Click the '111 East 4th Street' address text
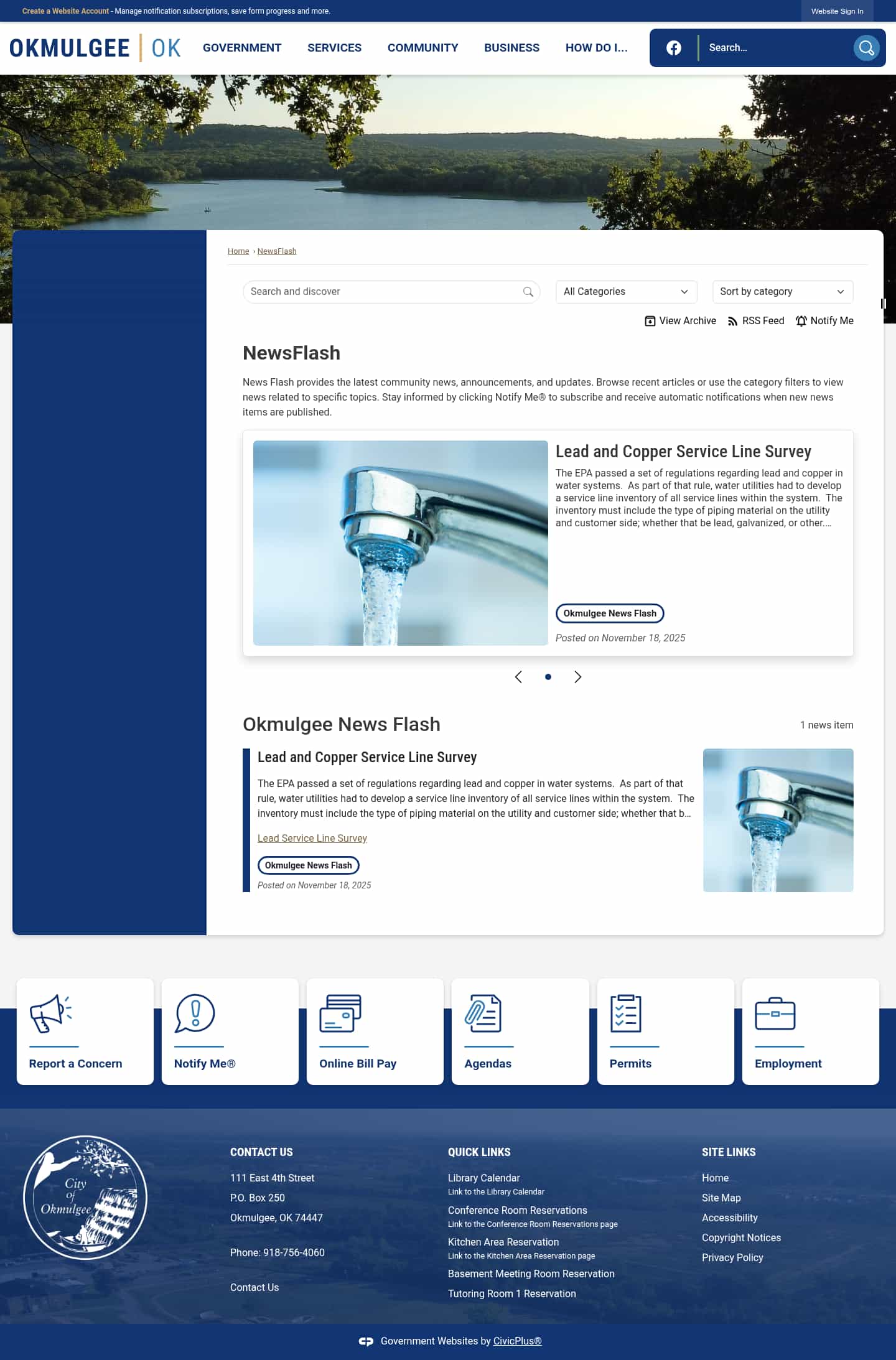896x1360 pixels. (x=272, y=1178)
